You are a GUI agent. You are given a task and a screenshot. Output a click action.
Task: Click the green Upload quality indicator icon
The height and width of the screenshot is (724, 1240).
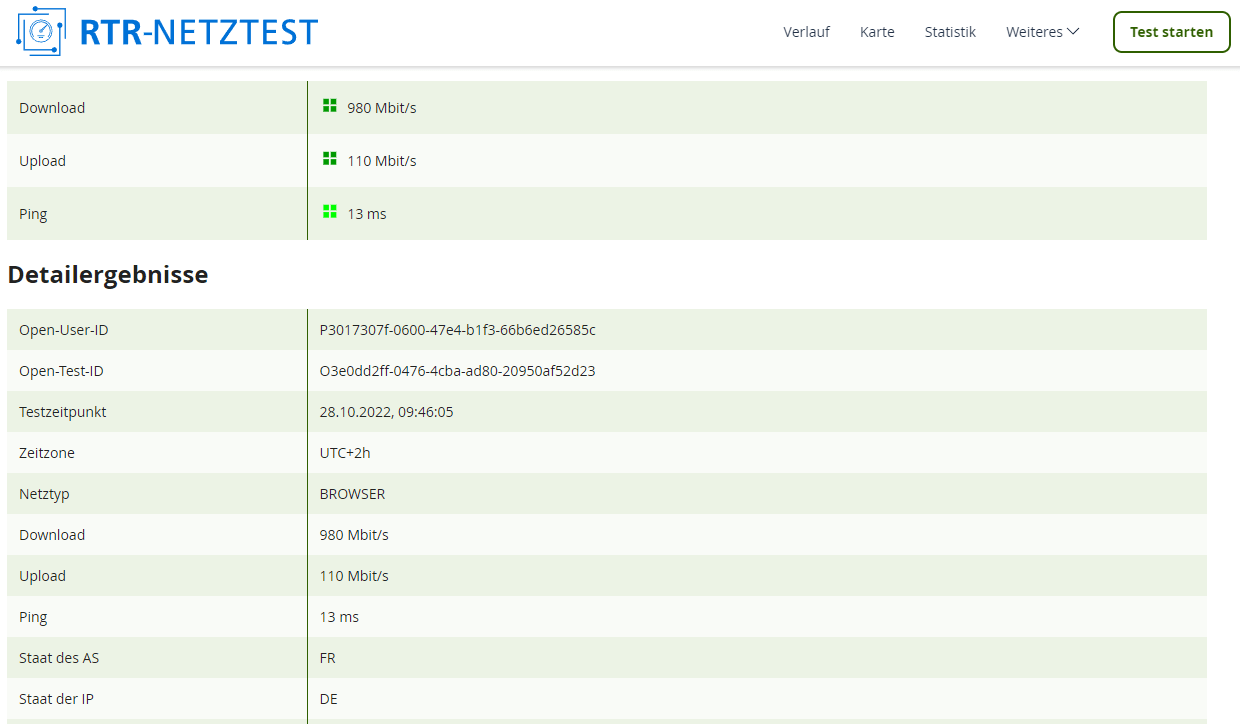tap(330, 159)
